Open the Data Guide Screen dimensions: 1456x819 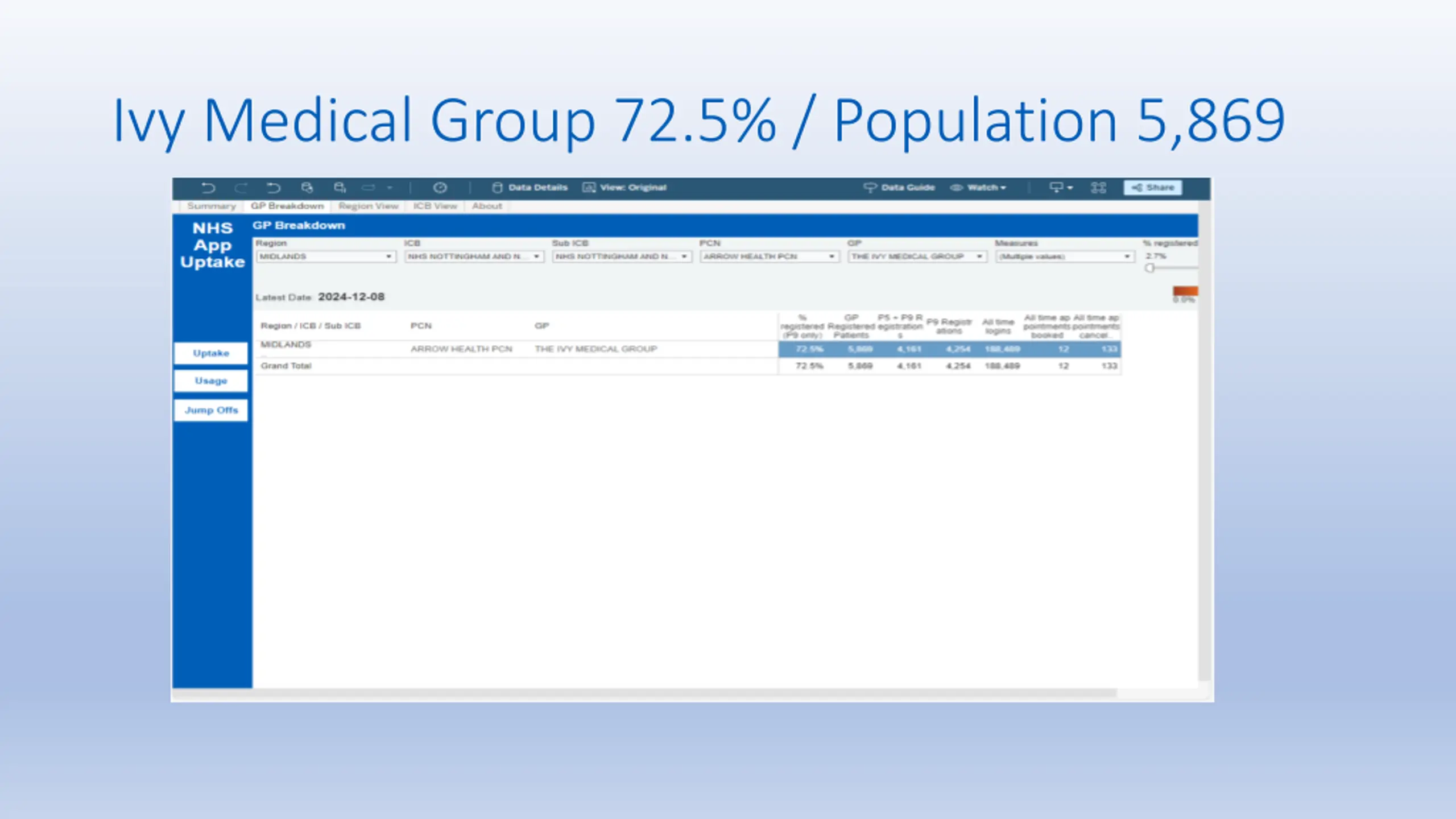tap(899, 188)
